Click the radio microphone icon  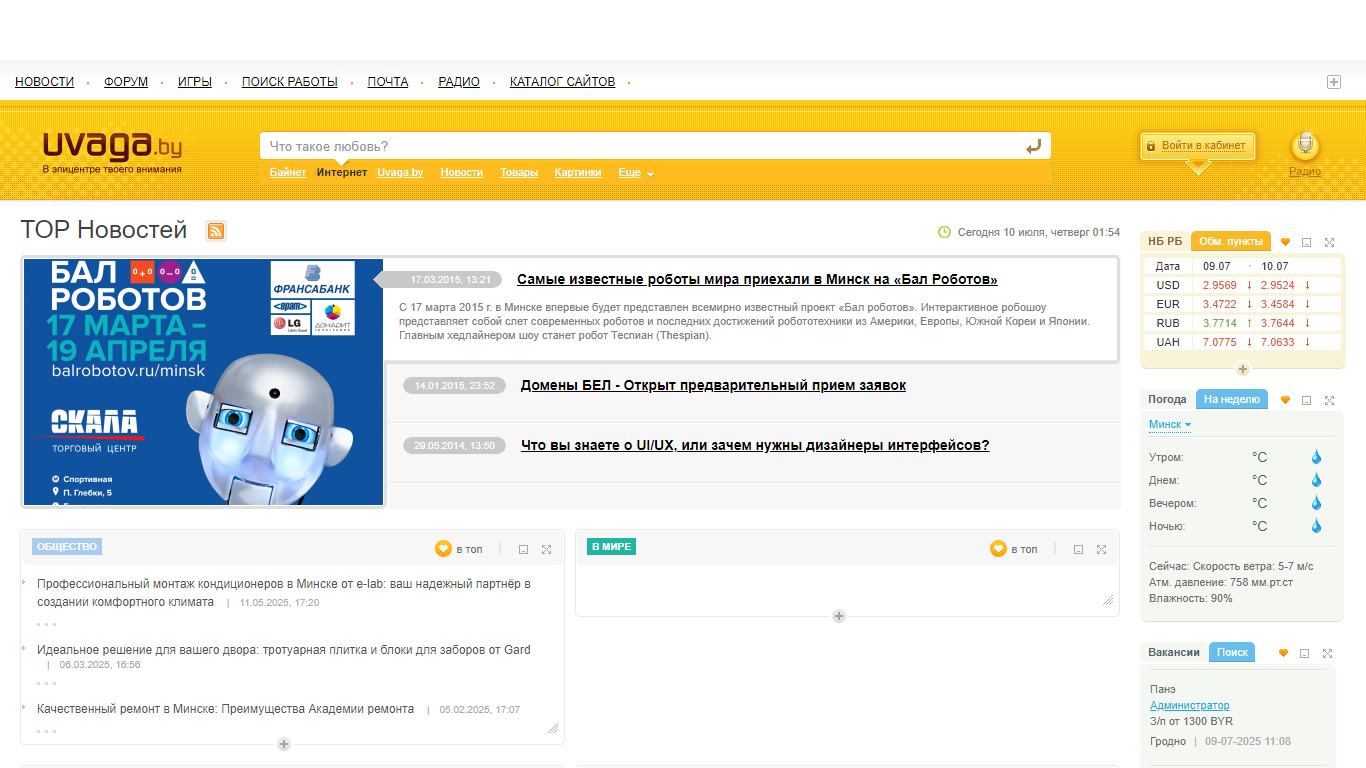1305,146
